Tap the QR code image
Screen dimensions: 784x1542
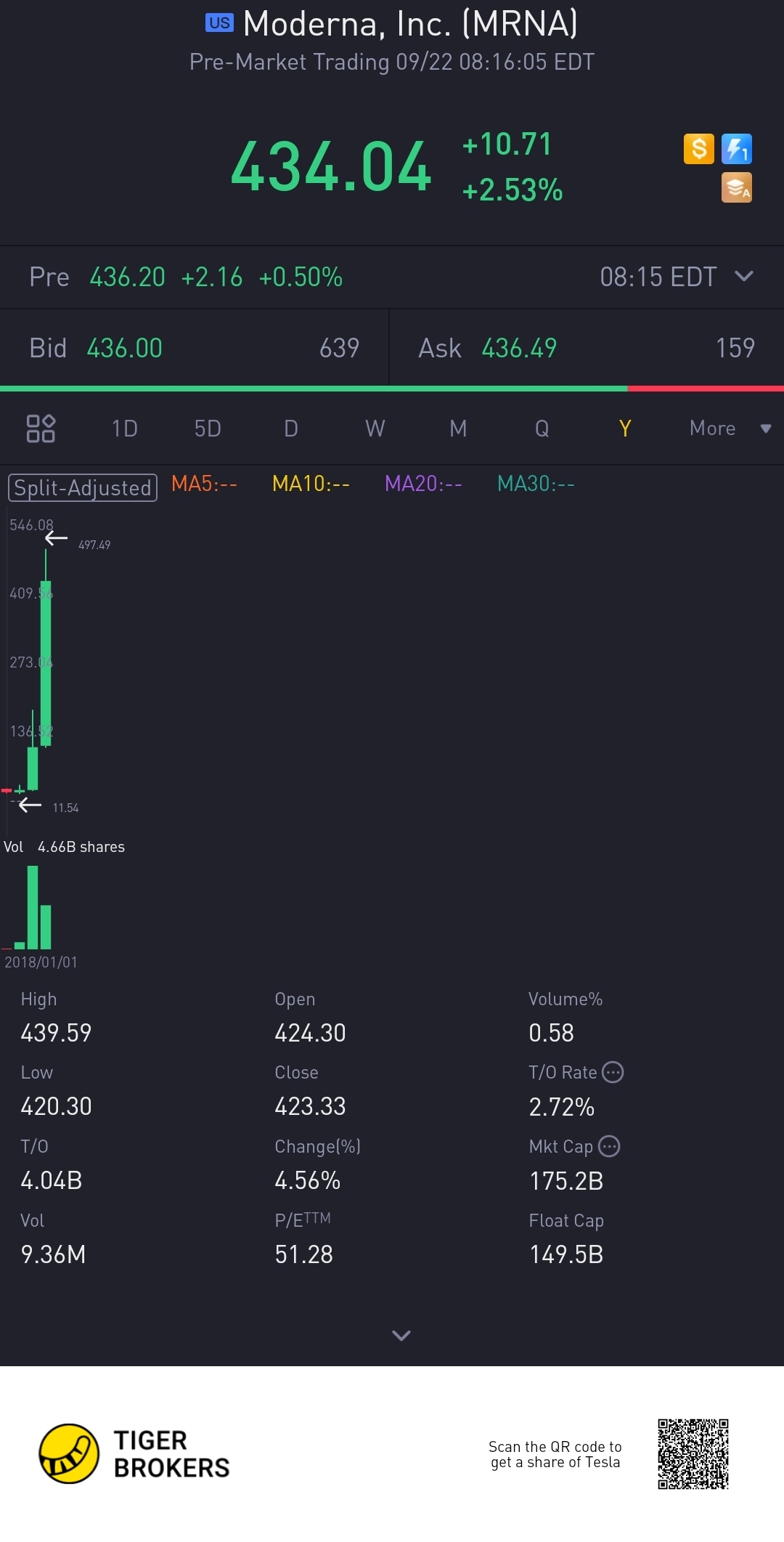point(693,1454)
